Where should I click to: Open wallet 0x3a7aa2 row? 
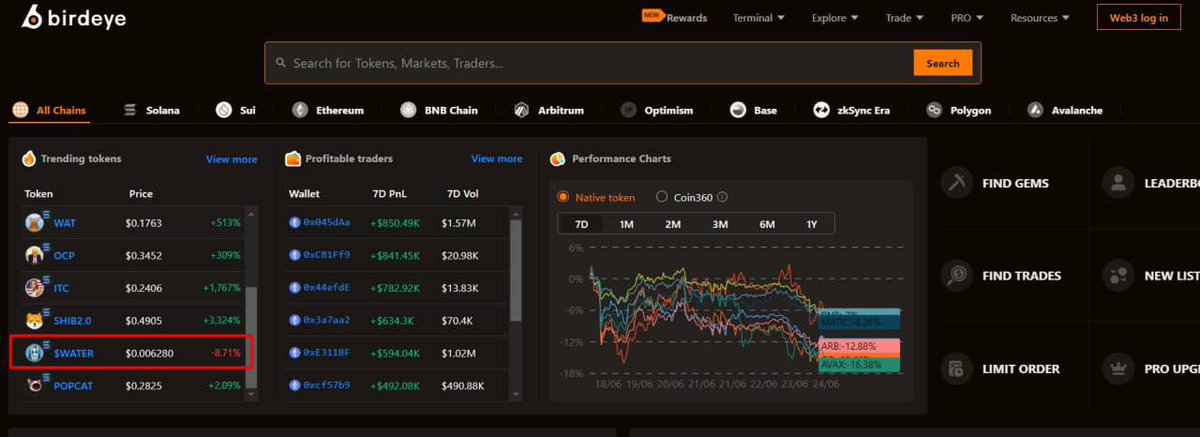(397, 320)
